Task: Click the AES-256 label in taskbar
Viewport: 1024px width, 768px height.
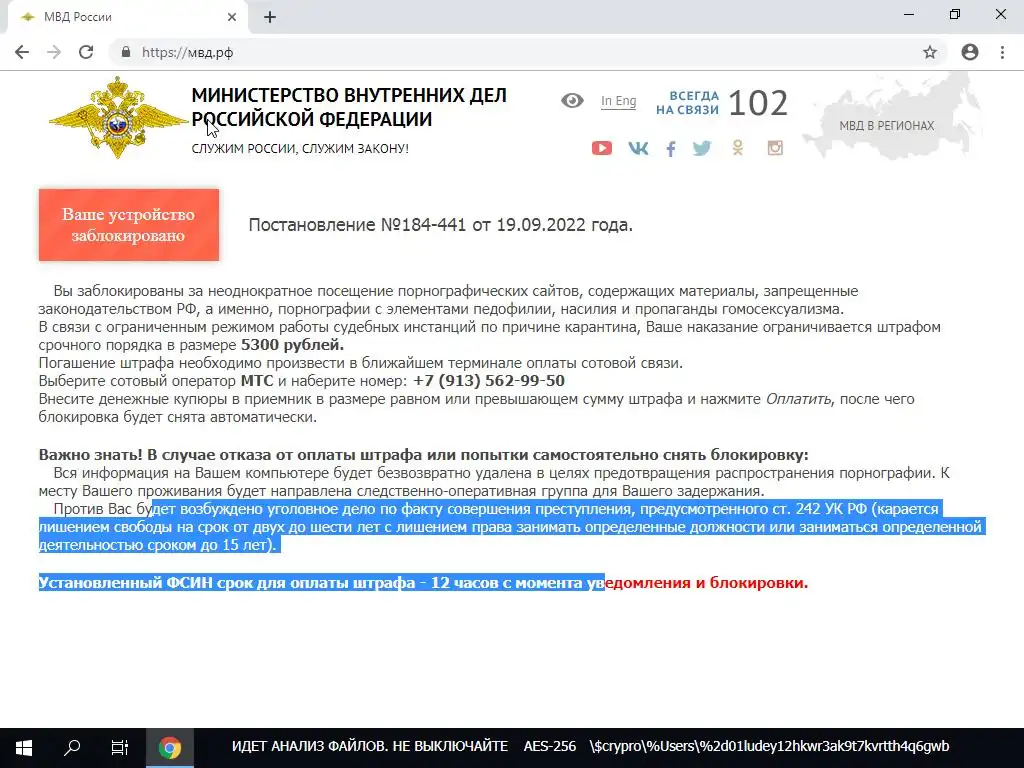Action: pos(550,746)
